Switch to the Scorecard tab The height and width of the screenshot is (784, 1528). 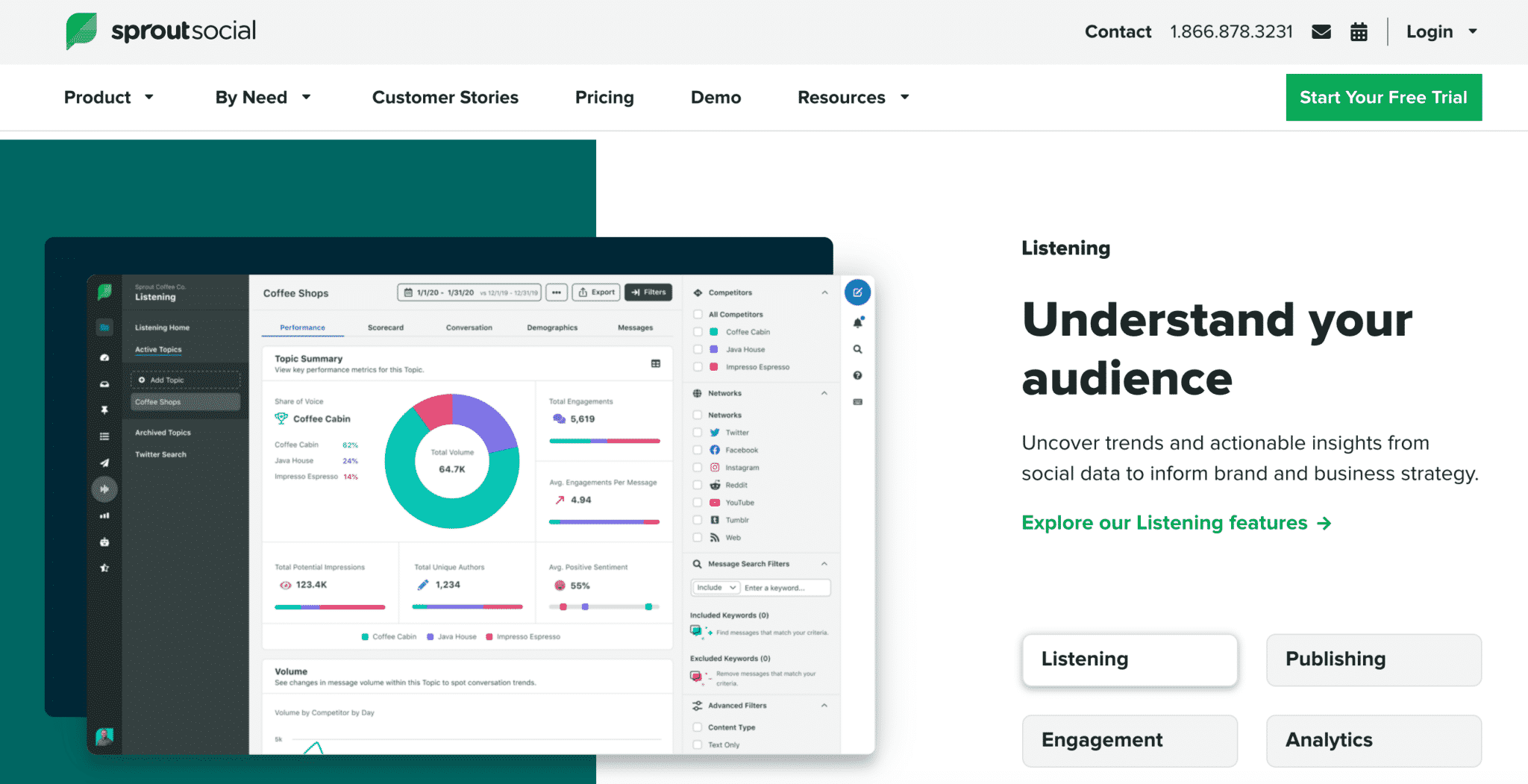pyautogui.click(x=386, y=327)
